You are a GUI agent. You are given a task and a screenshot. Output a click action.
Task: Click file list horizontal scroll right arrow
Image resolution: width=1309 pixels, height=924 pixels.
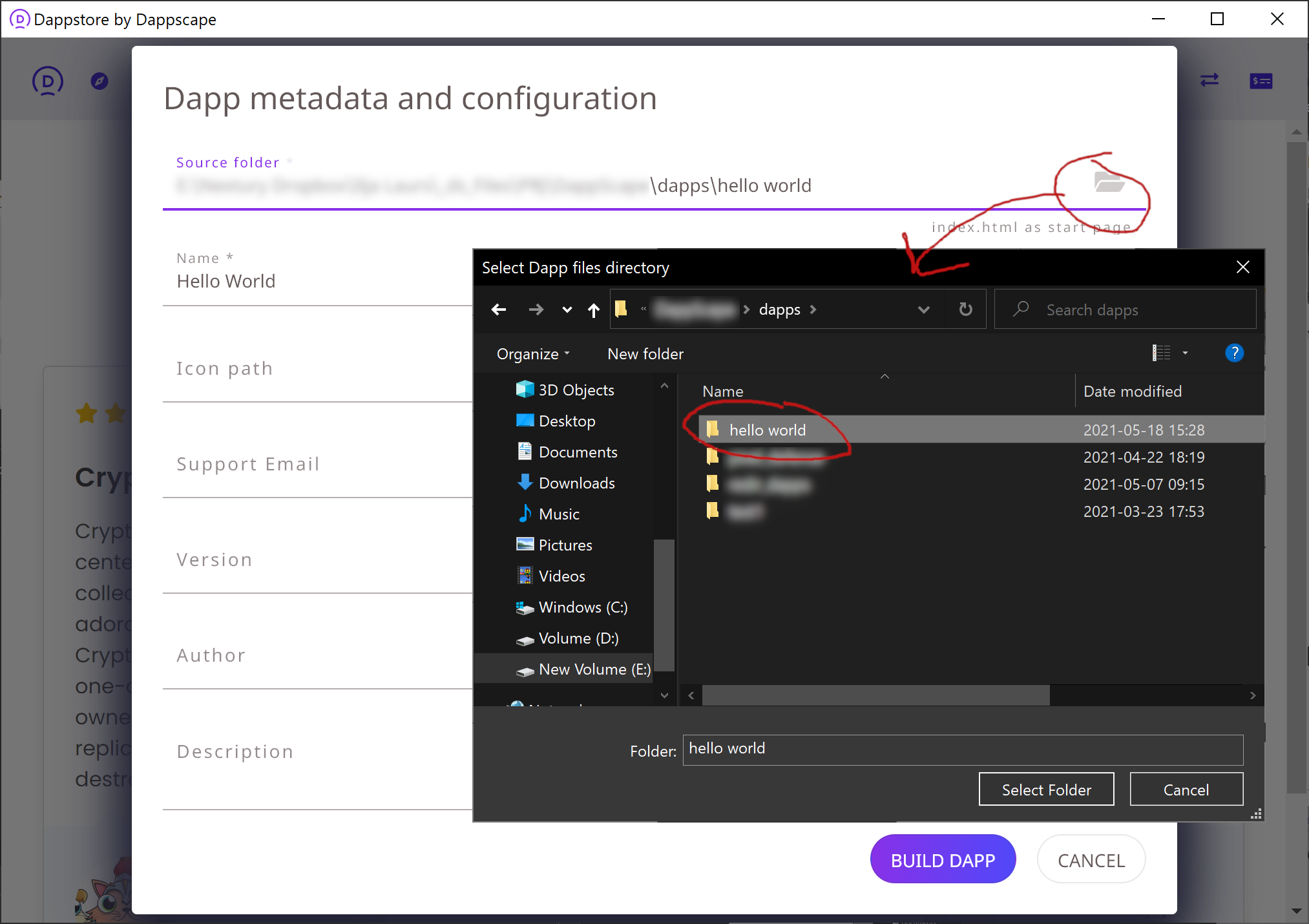pyautogui.click(x=1252, y=695)
